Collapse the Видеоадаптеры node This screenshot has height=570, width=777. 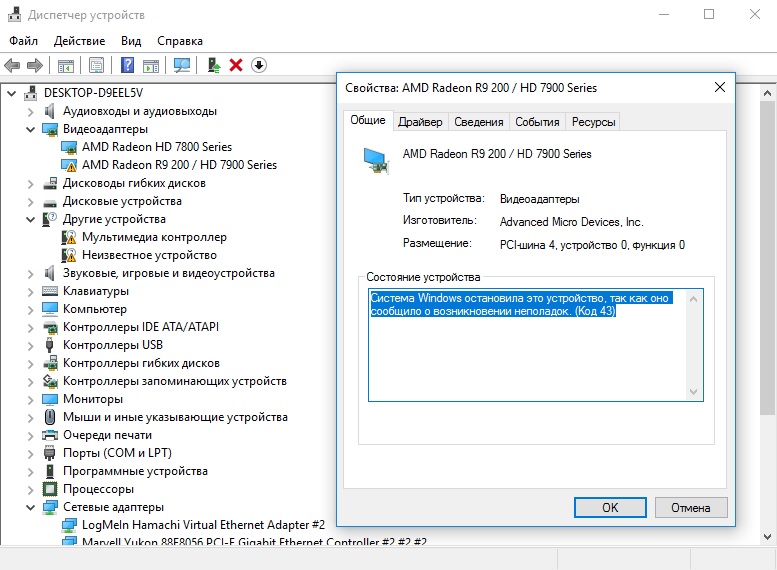click(31, 129)
